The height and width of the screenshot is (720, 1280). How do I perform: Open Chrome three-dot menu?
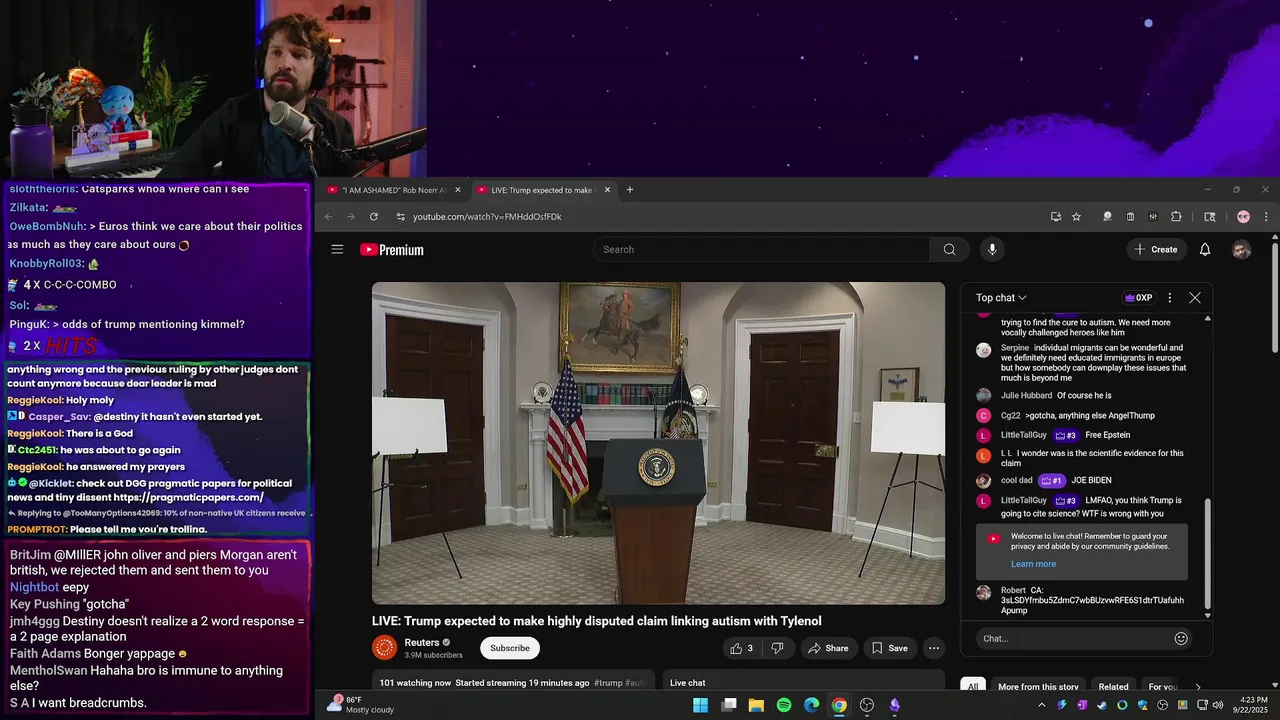(x=1266, y=217)
